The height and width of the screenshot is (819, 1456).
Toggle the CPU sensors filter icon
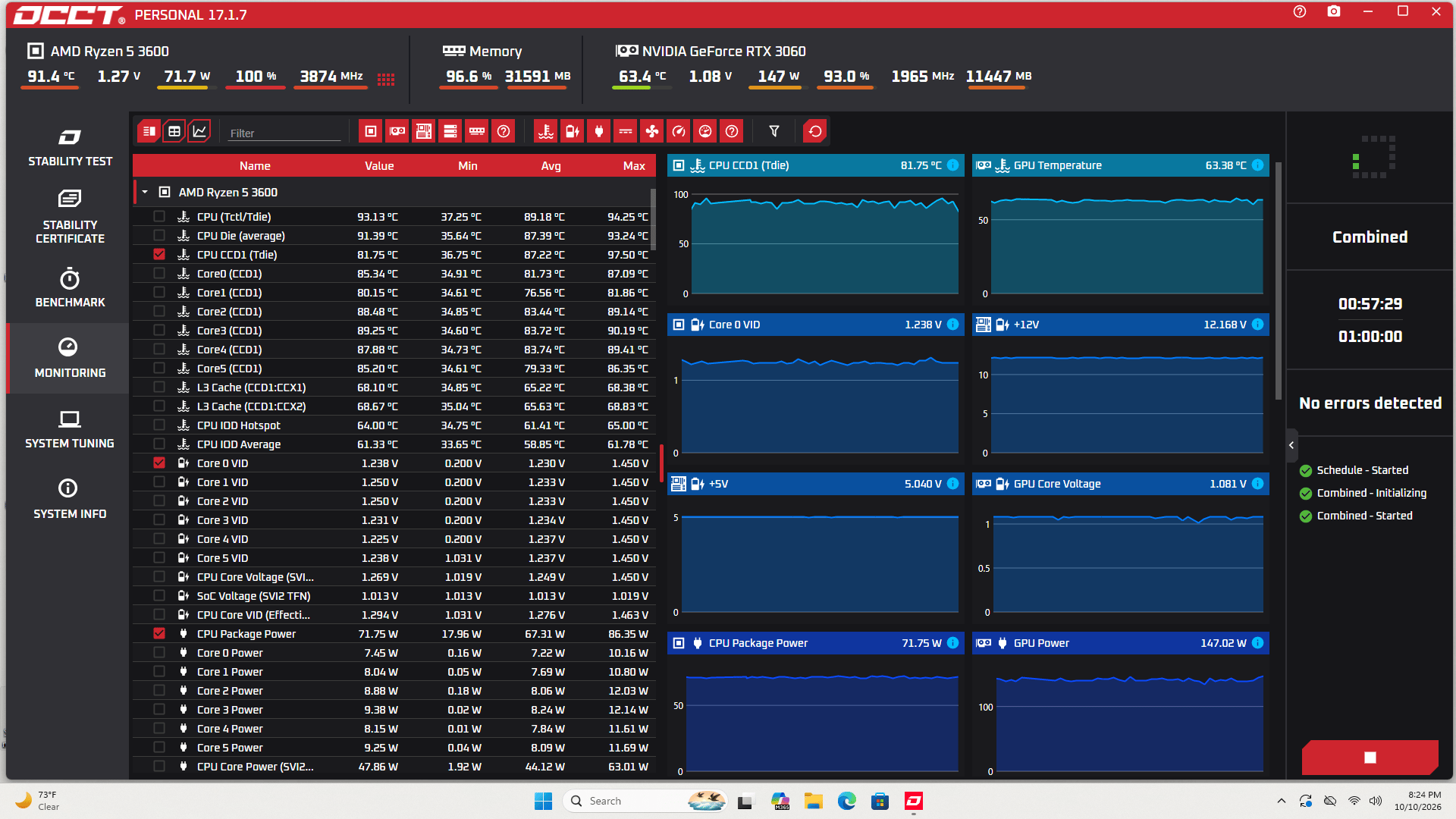pos(371,132)
